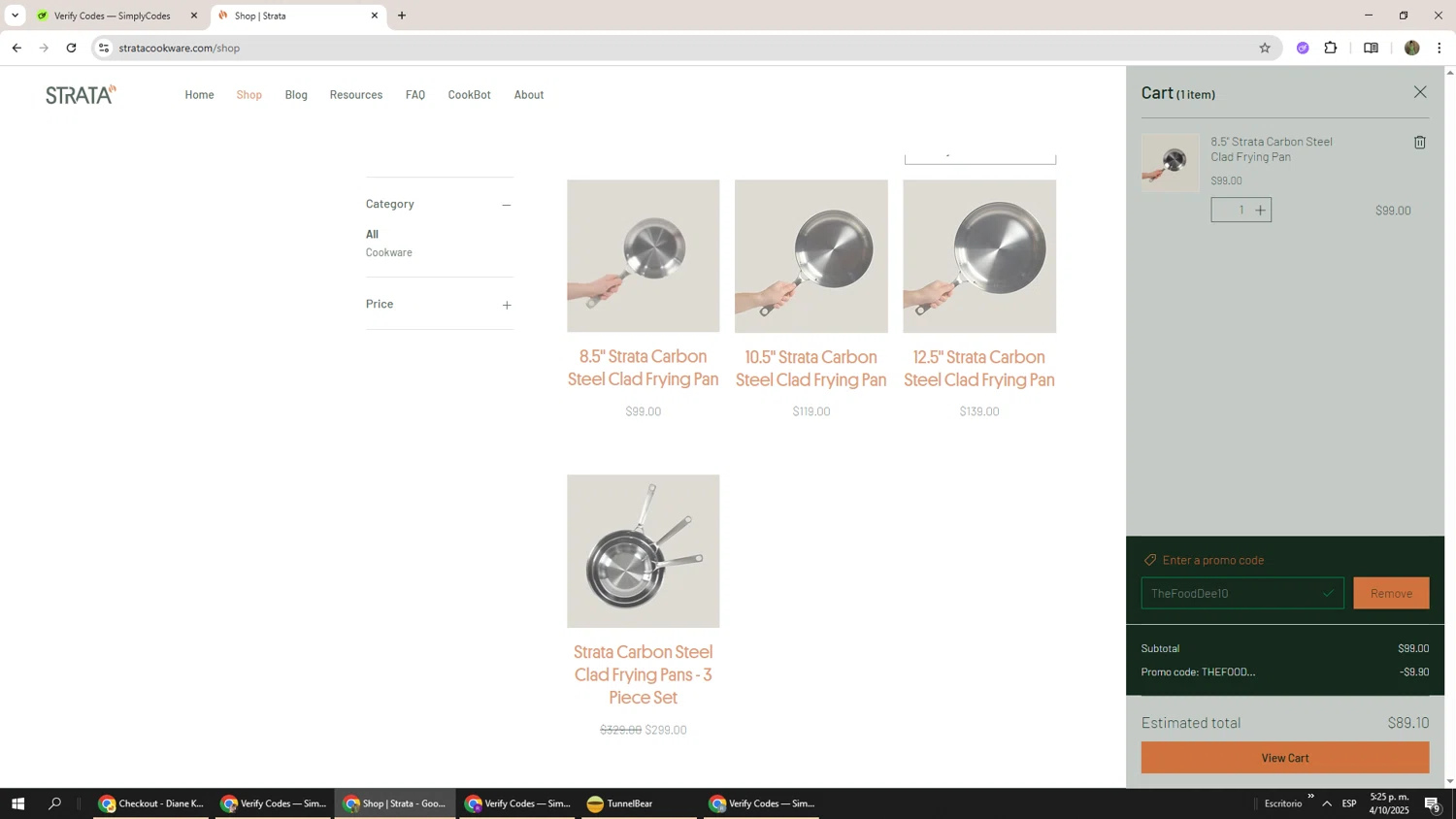
Task: Open a new browser tab
Action: [402, 16]
